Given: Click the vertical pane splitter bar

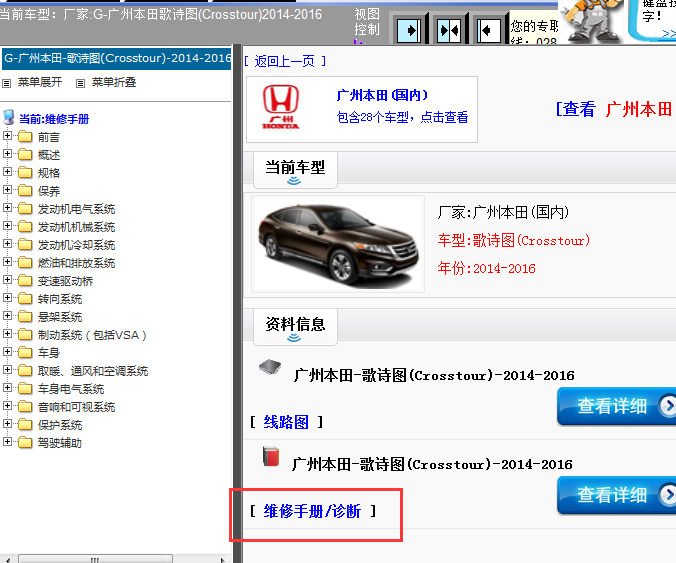Looking at the screenshot, I should coord(237,303).
